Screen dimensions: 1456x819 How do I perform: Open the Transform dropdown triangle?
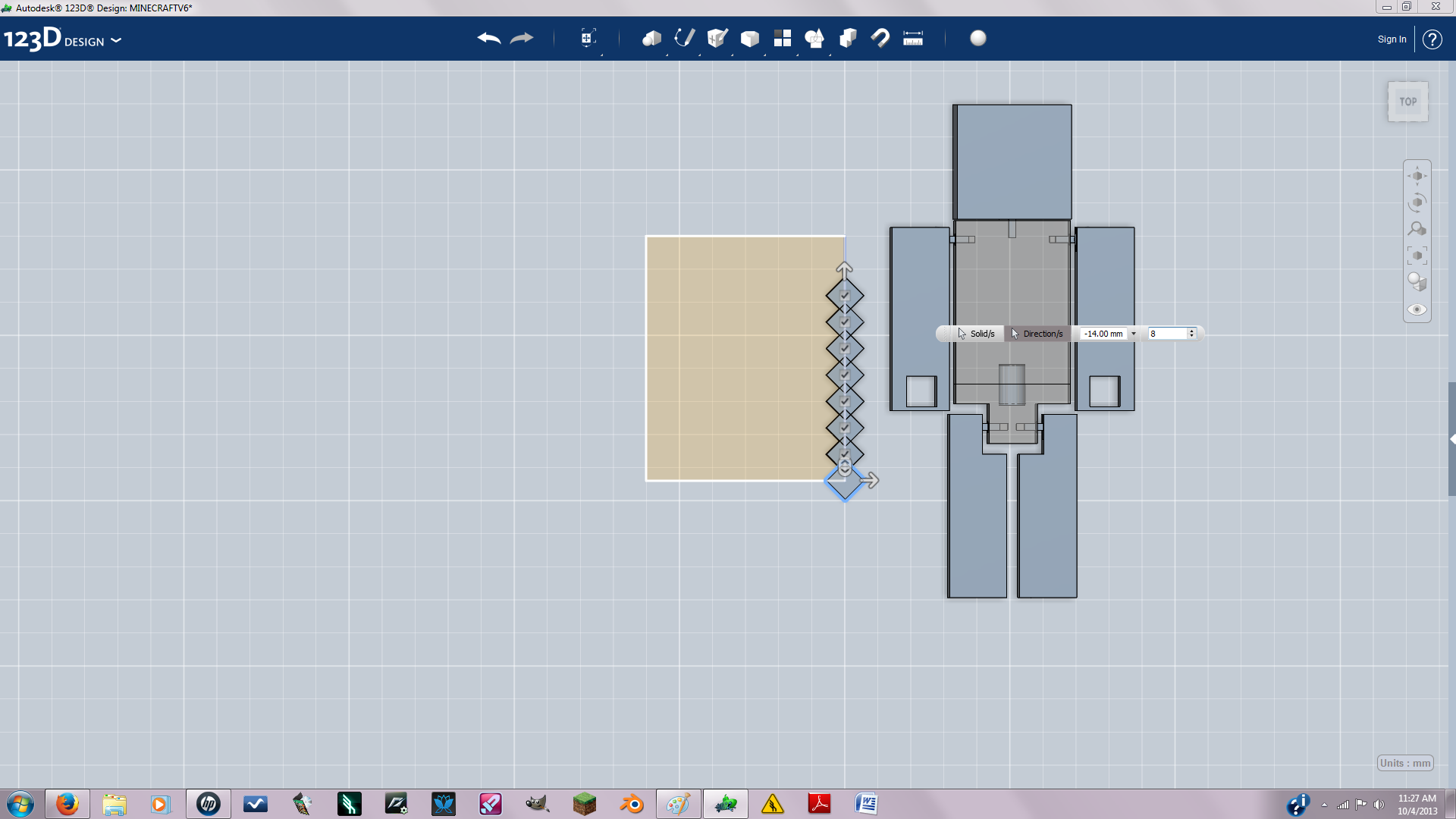601,55
